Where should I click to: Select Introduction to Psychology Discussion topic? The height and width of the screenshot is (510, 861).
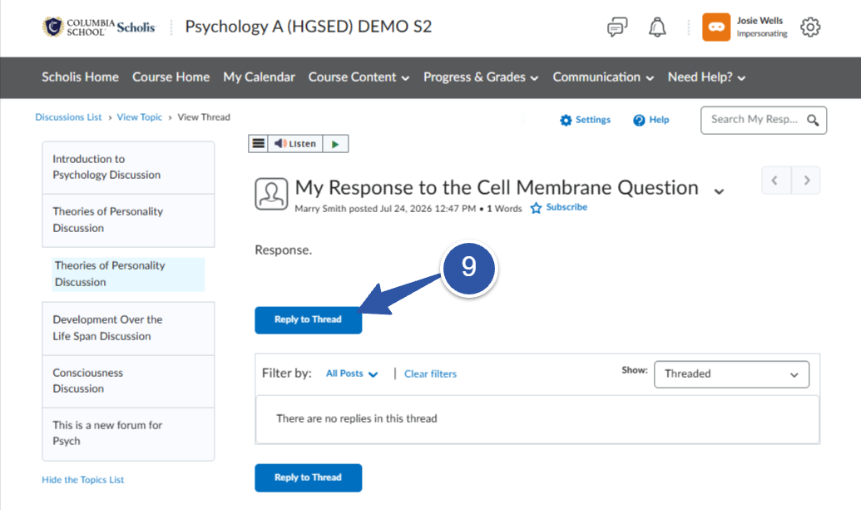click(128, 167)
